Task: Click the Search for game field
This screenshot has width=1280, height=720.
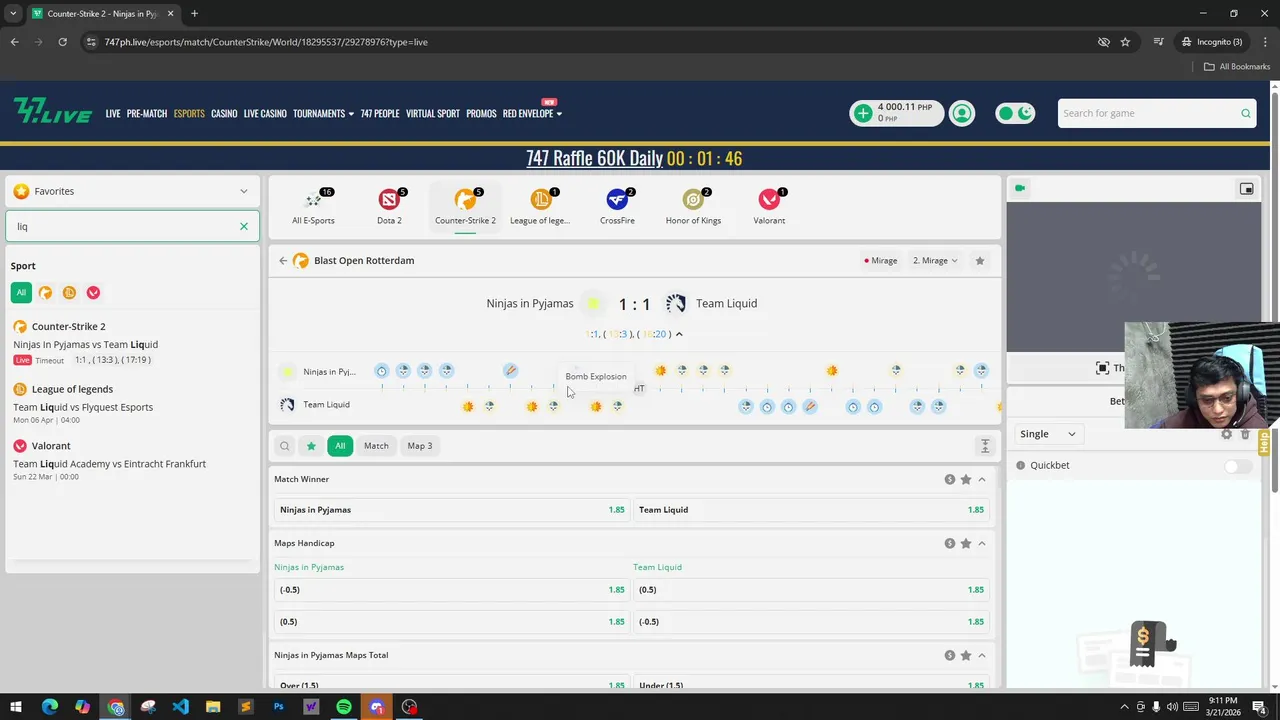Action: coord(1148,113)
